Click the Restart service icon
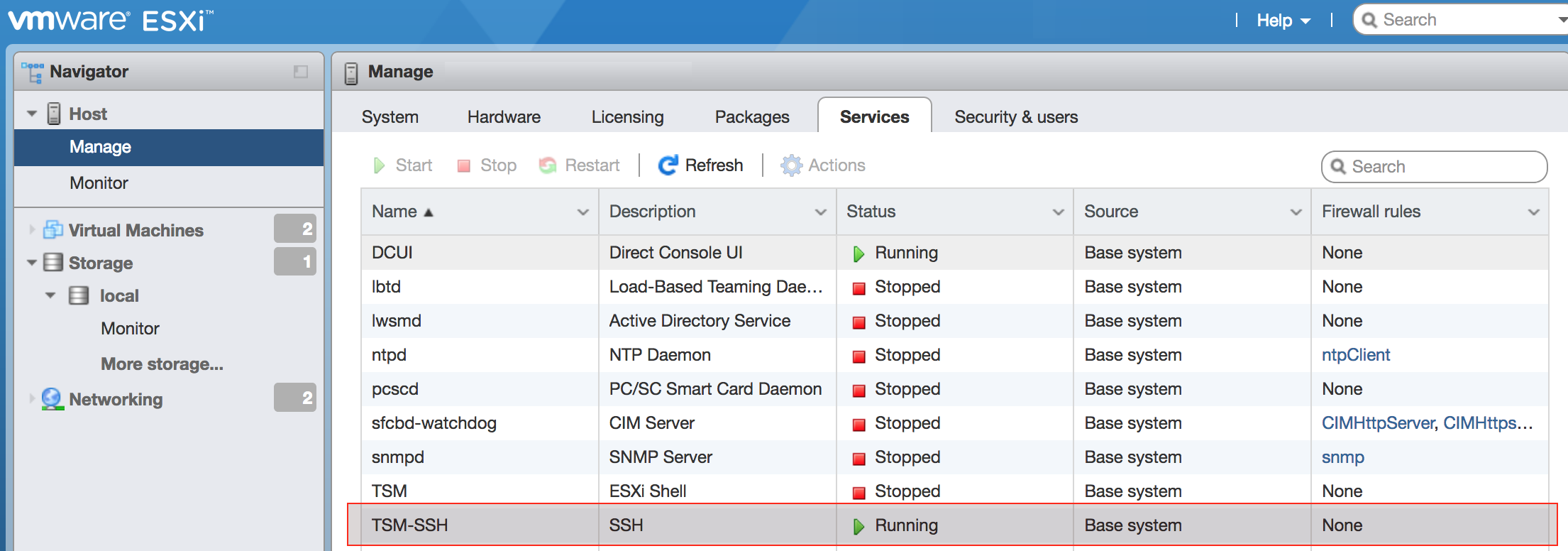Screen dimensions: 1568x551 (548, 165)
